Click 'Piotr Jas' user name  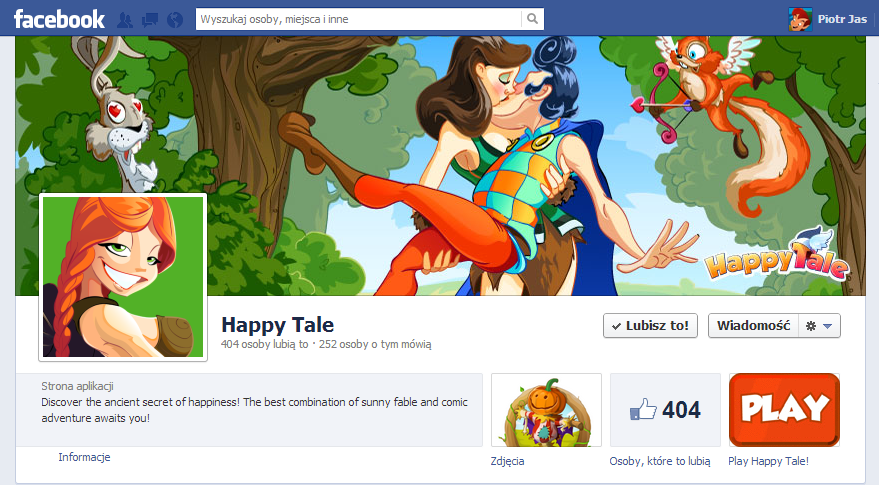coord(842,19)
